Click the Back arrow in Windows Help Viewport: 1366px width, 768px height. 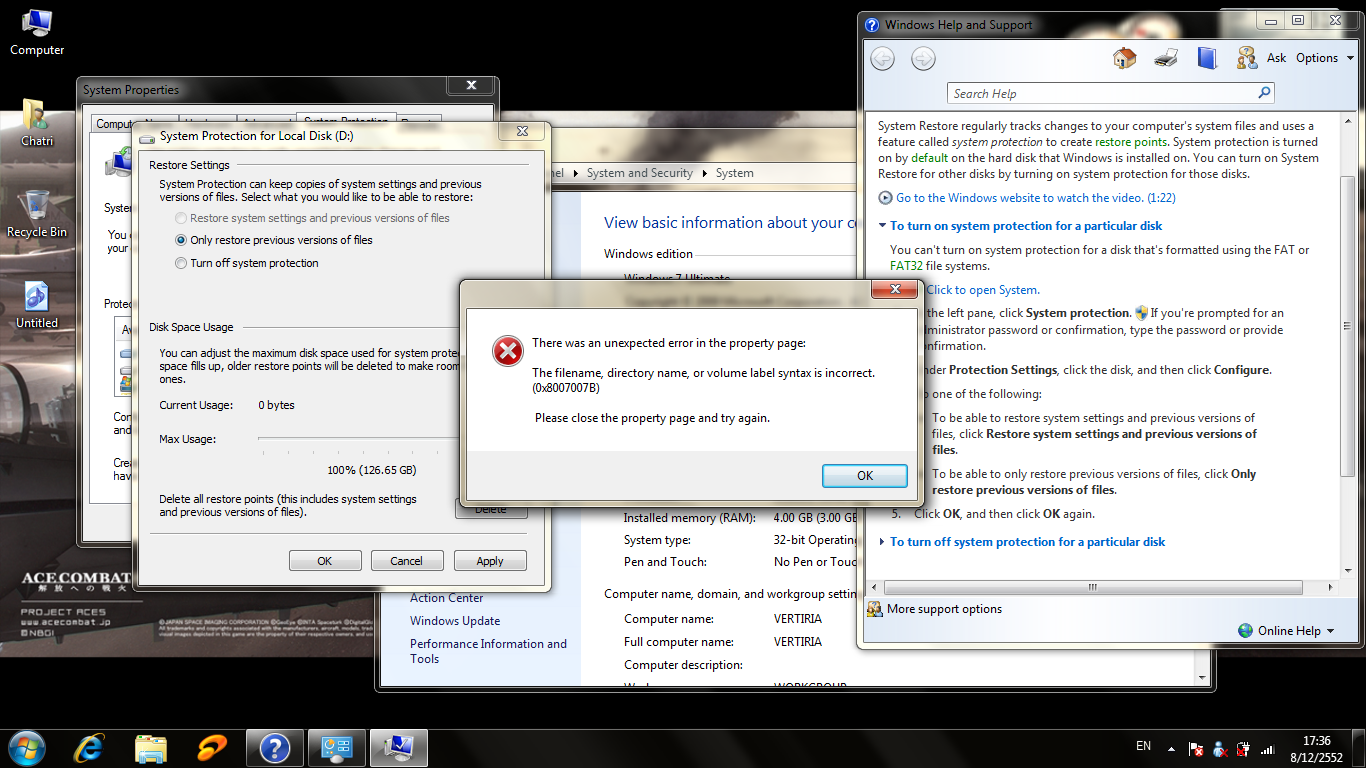882,59
